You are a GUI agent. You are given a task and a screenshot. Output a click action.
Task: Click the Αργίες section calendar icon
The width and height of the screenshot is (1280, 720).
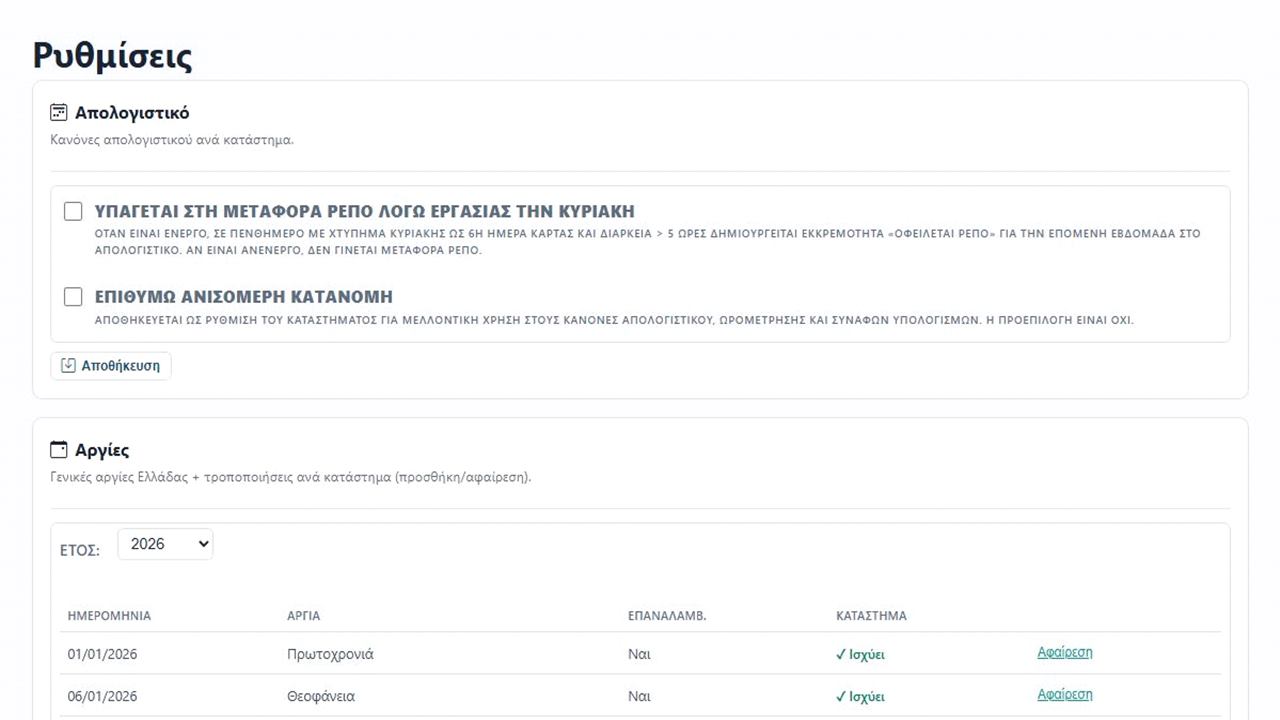59,449
